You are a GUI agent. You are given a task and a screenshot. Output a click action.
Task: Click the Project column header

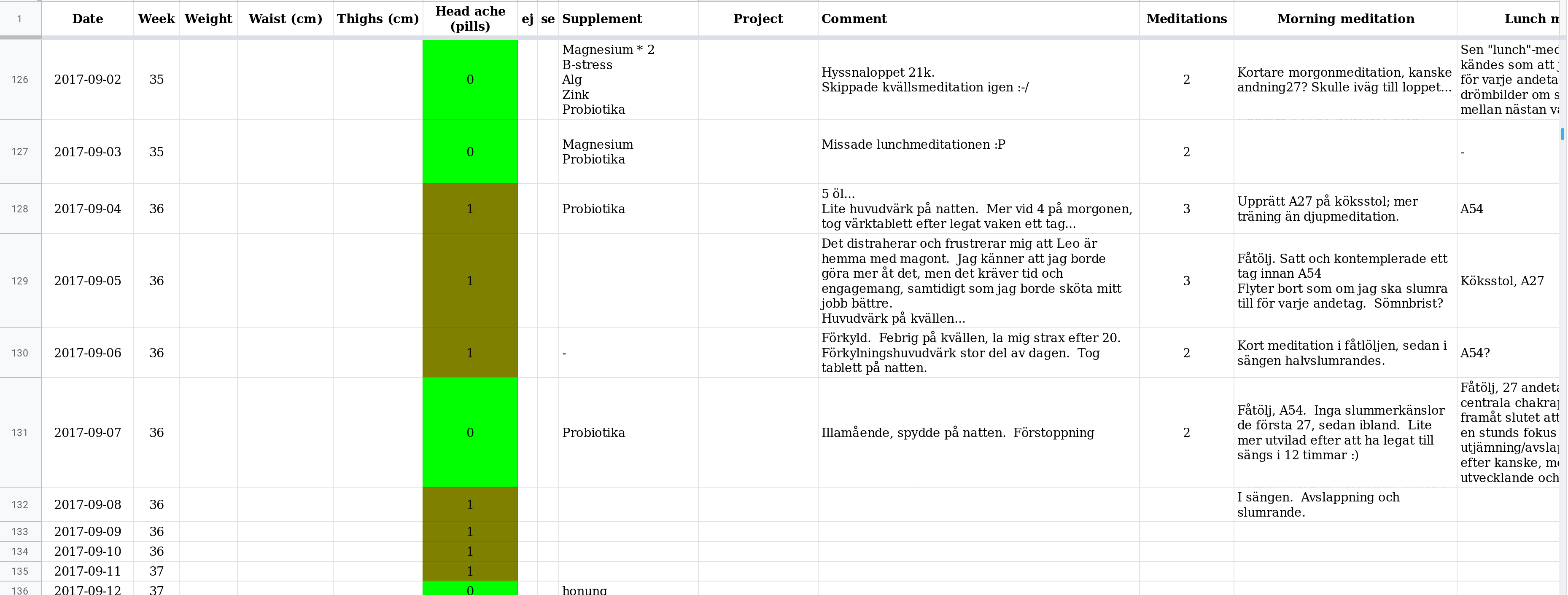click(x=758, y=19)
